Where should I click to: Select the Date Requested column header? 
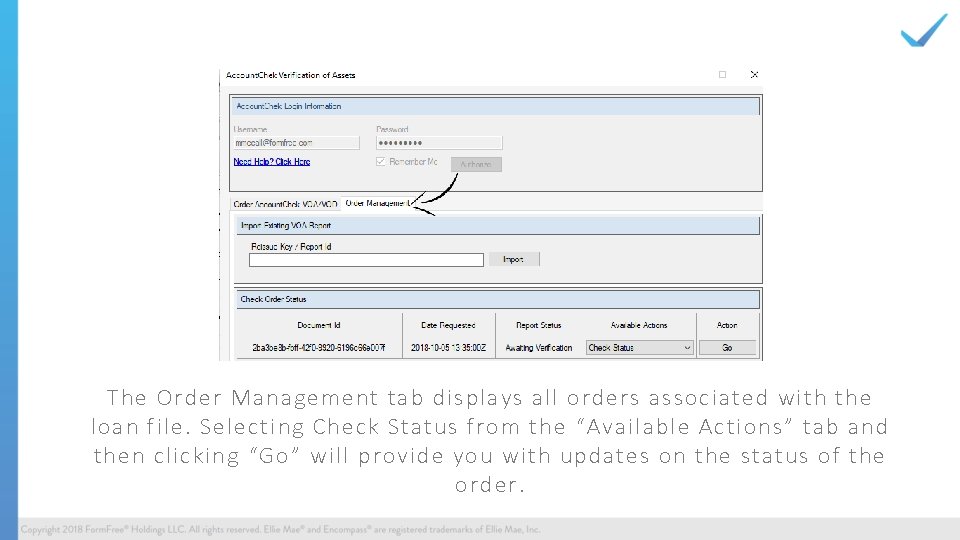point(448,325)
